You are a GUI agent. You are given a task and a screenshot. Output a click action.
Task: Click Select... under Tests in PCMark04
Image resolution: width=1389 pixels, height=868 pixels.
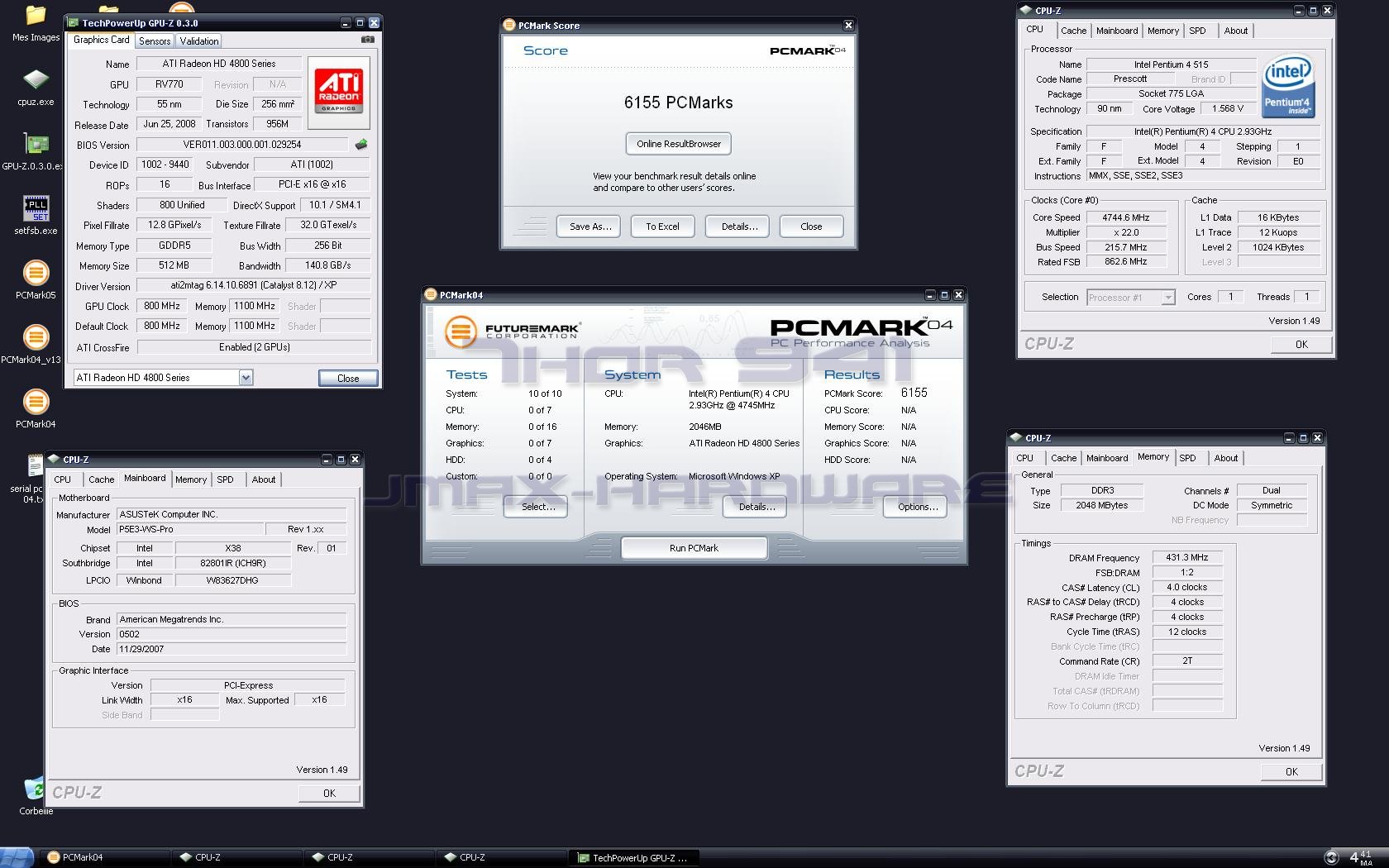[536, 507]
